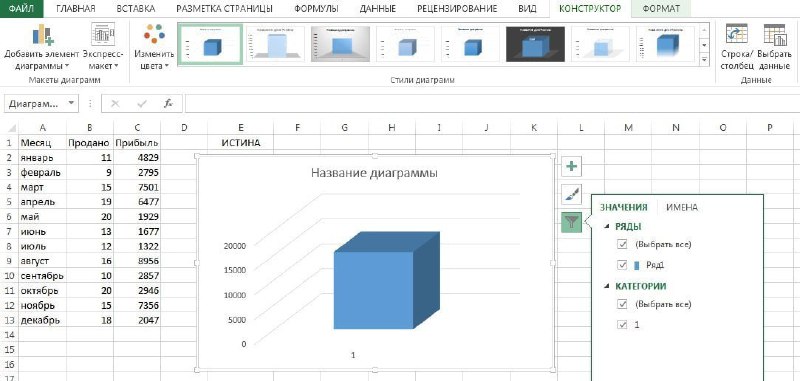Switch to the ИМЕНА tab in filter panel

682,207
